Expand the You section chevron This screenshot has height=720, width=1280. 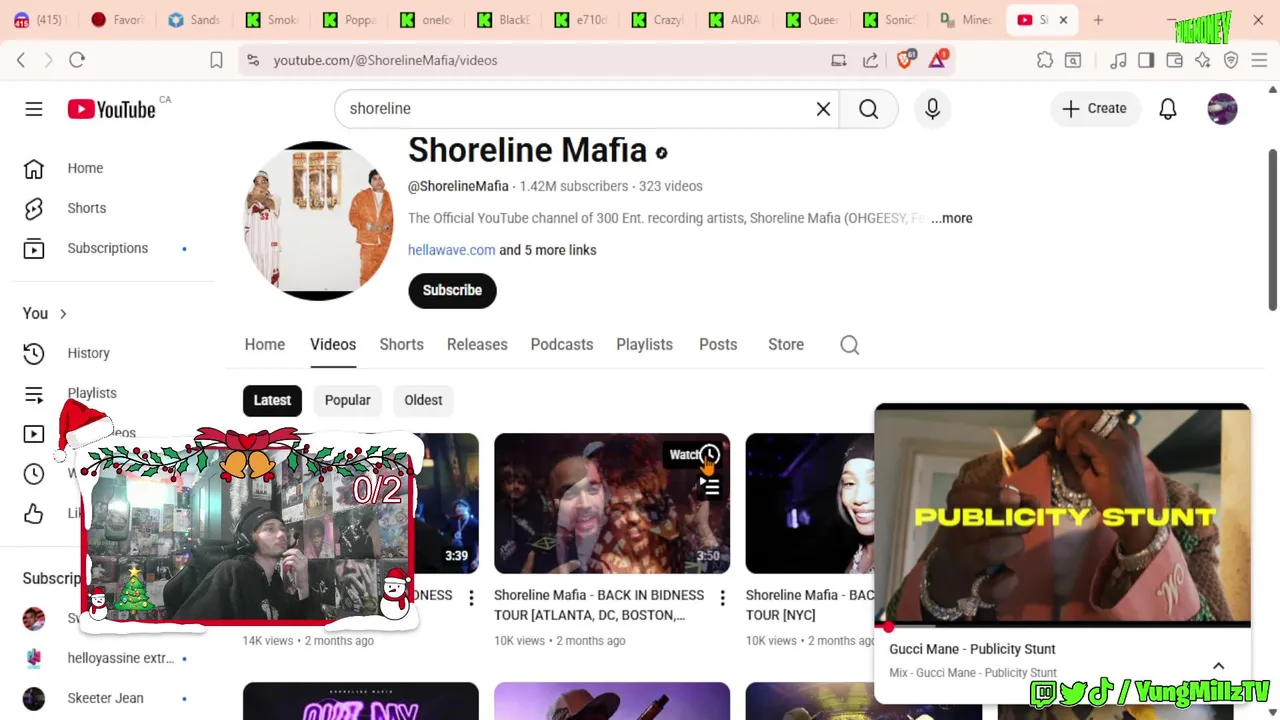(63, 314)
